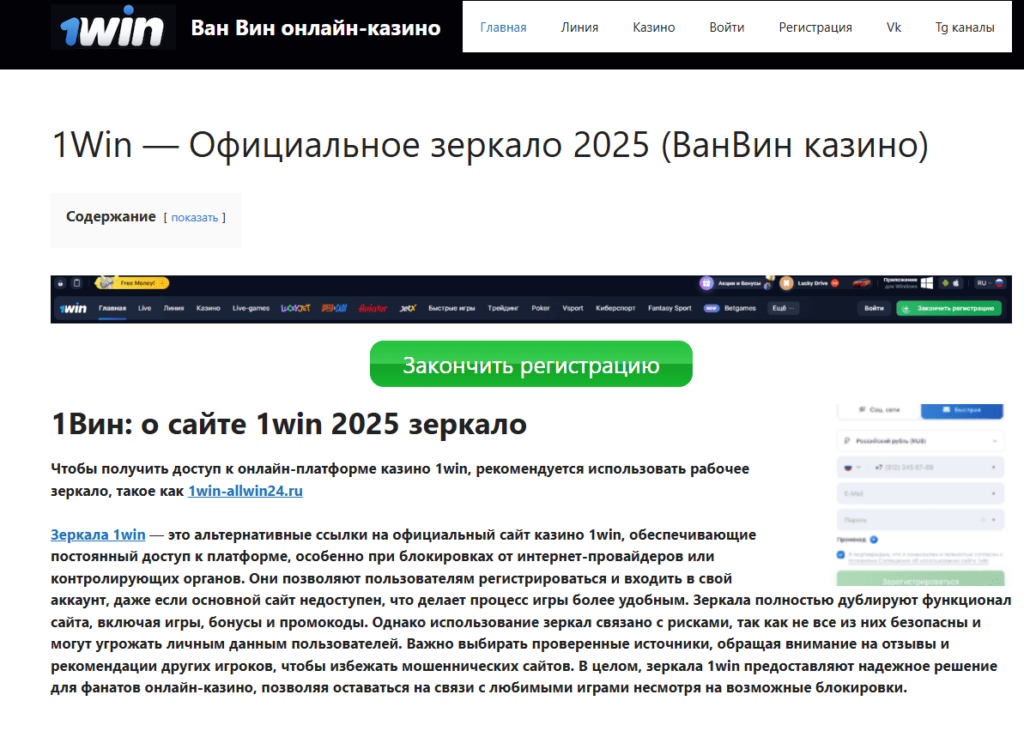Select the Live tab in banner navigation
The width and height of the screenshot is (1024, 737).
tap(145, 308)
